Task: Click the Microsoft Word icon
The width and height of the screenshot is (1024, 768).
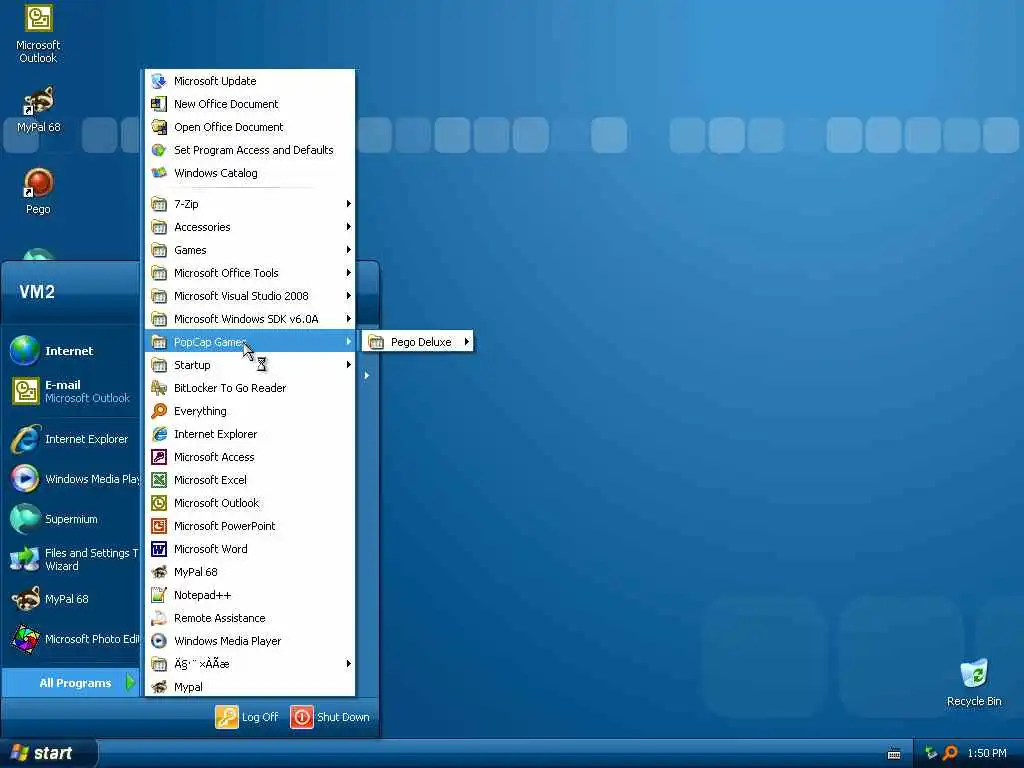Action: point(159,549)
